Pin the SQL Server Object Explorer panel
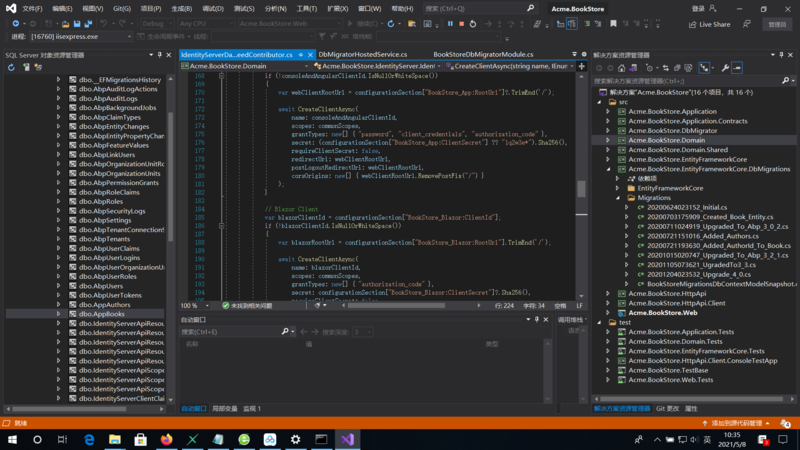This screenshot has height=450, width=800. 160,55
